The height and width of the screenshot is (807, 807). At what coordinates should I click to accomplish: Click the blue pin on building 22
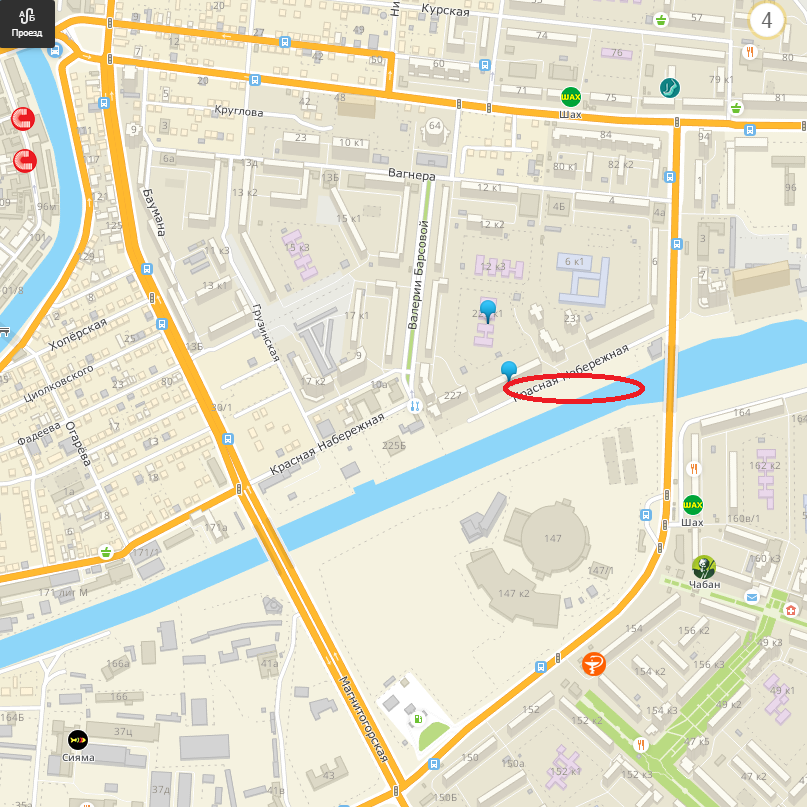pos(487,311)
